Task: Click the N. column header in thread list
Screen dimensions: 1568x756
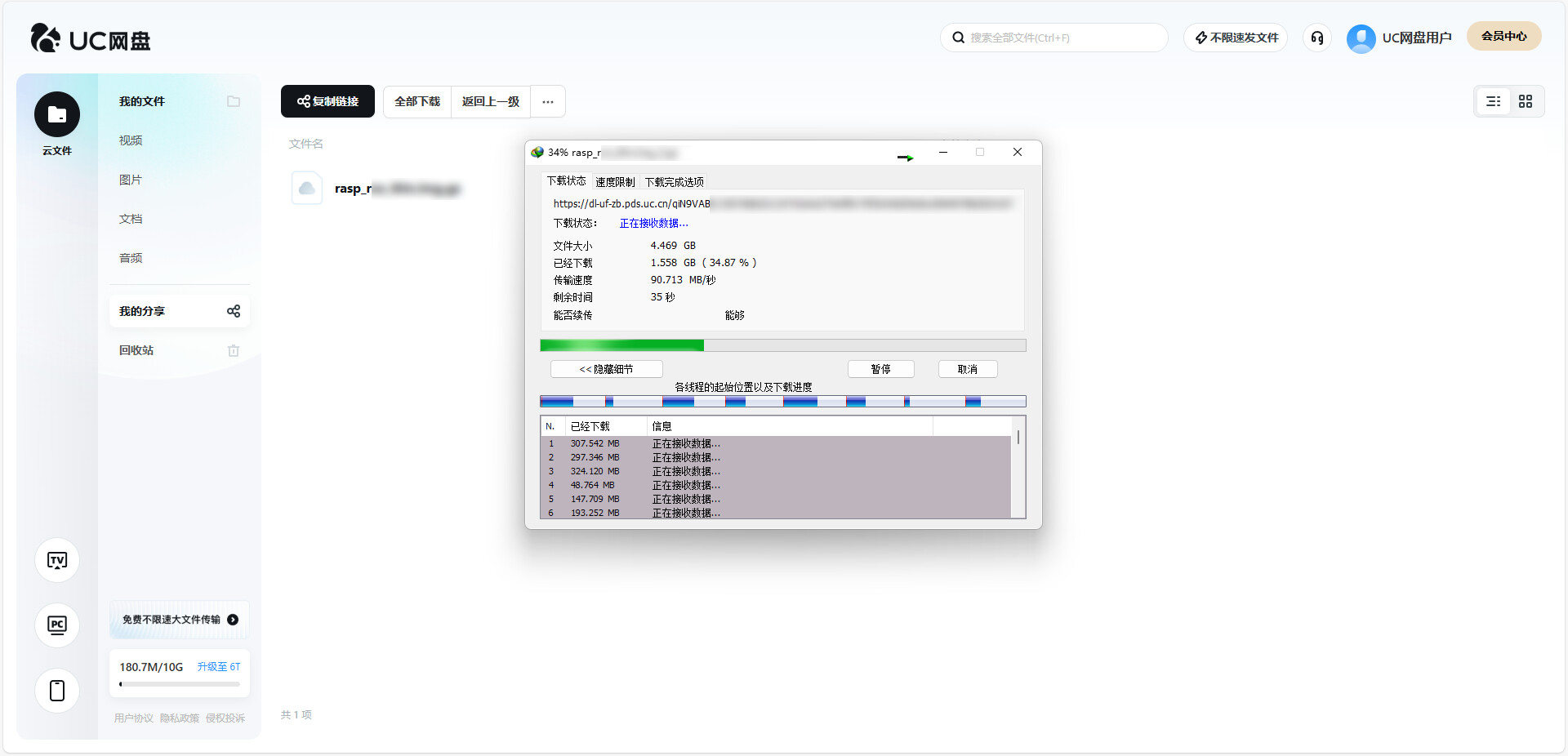Action: pos(552,426)
